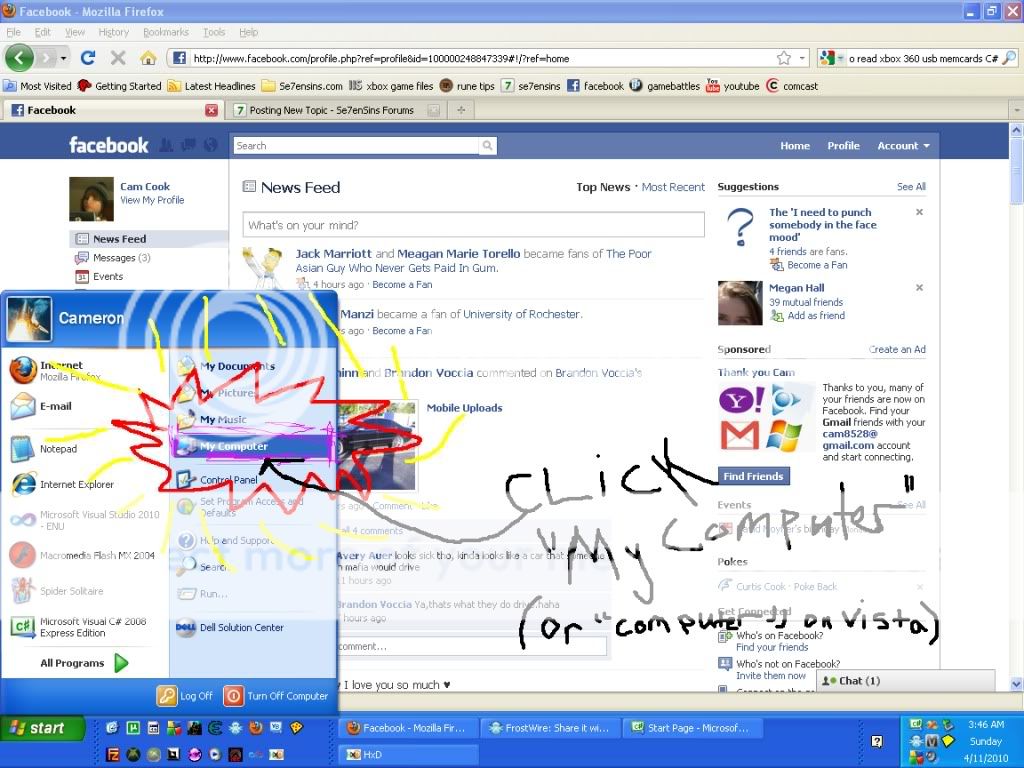Open the Account dropdown on Facebook

pos(903,146)
